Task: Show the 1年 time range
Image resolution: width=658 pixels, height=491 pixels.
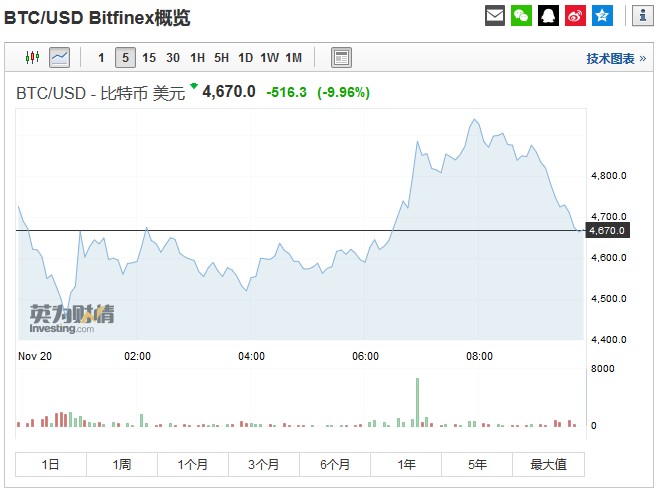Action: (x=406, y=464)
